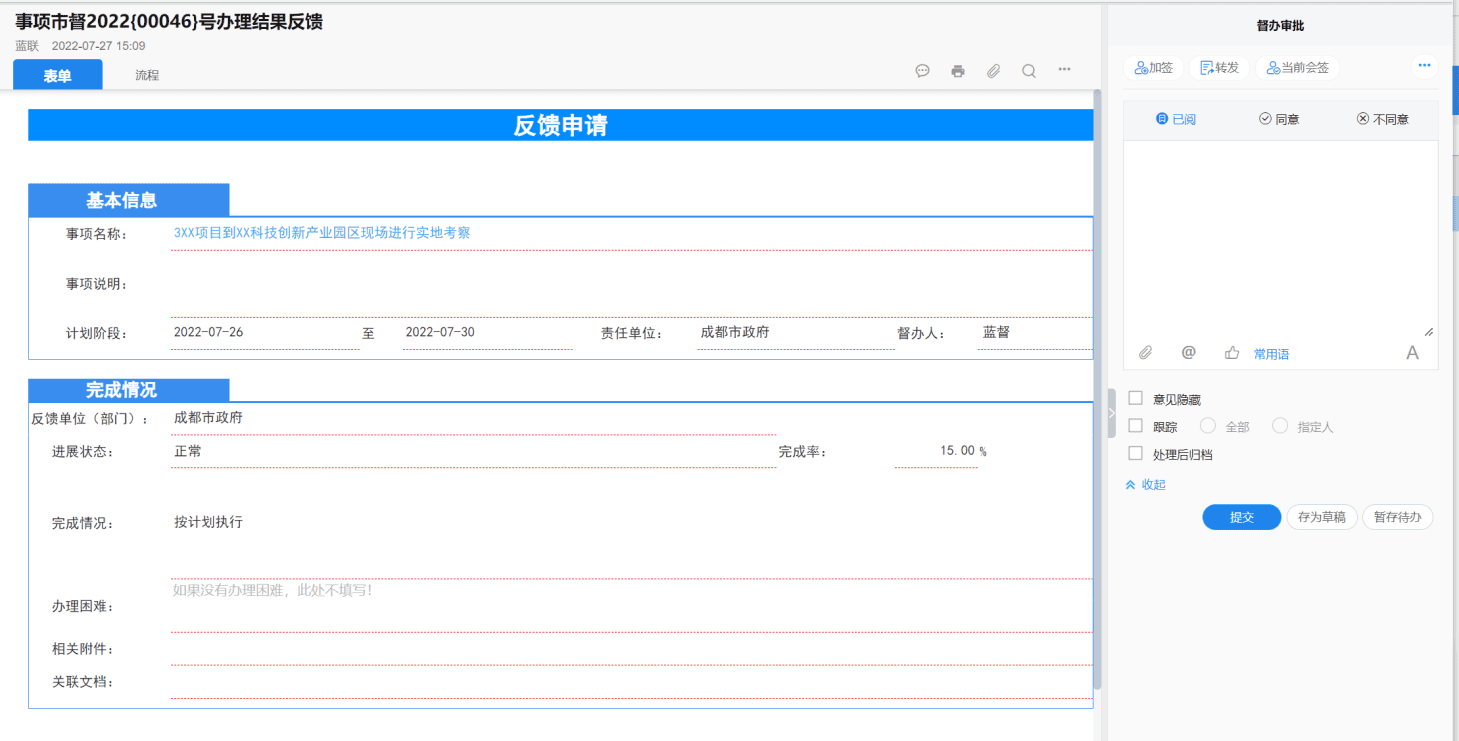This screenshot has width=1459, height=741.
Task: Select the 指定人 radio button
Action: [x=1280, y=426]
